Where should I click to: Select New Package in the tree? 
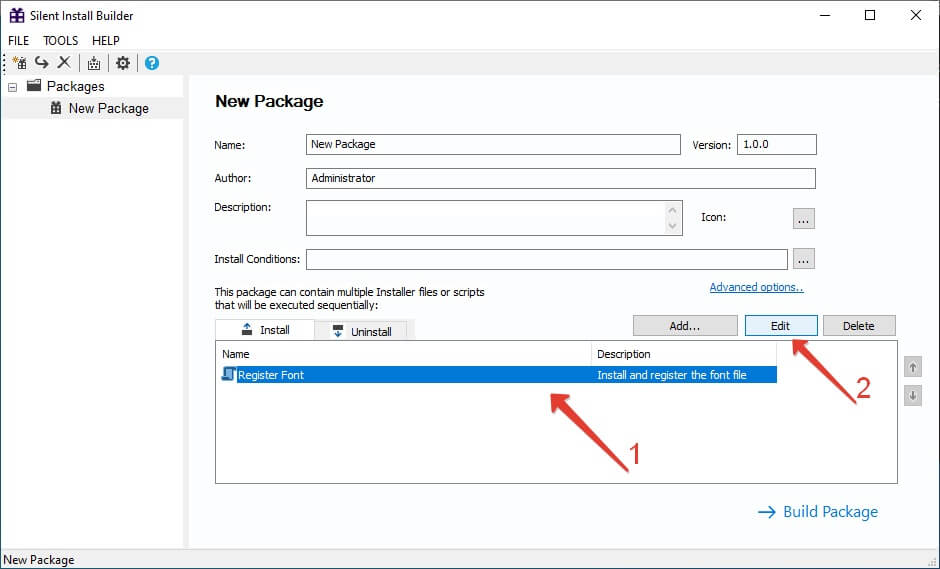tap(109, 109)
